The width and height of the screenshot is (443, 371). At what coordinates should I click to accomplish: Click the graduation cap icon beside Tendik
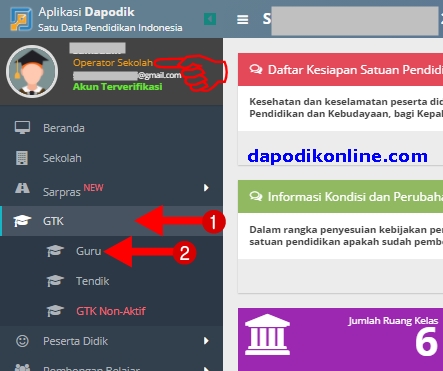click(x=55, y=281)
